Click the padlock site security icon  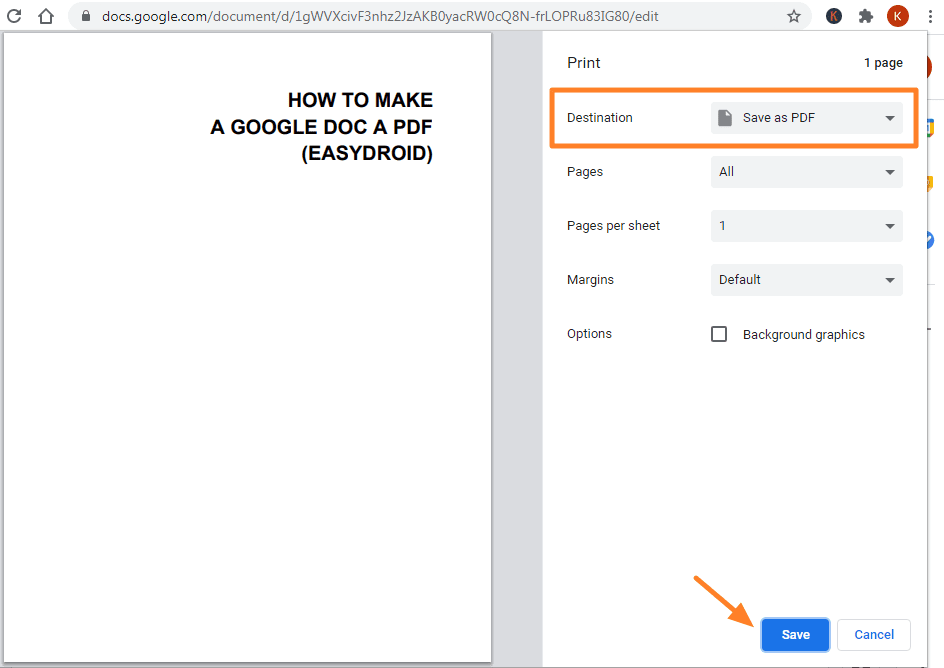(x=85, y=16)
